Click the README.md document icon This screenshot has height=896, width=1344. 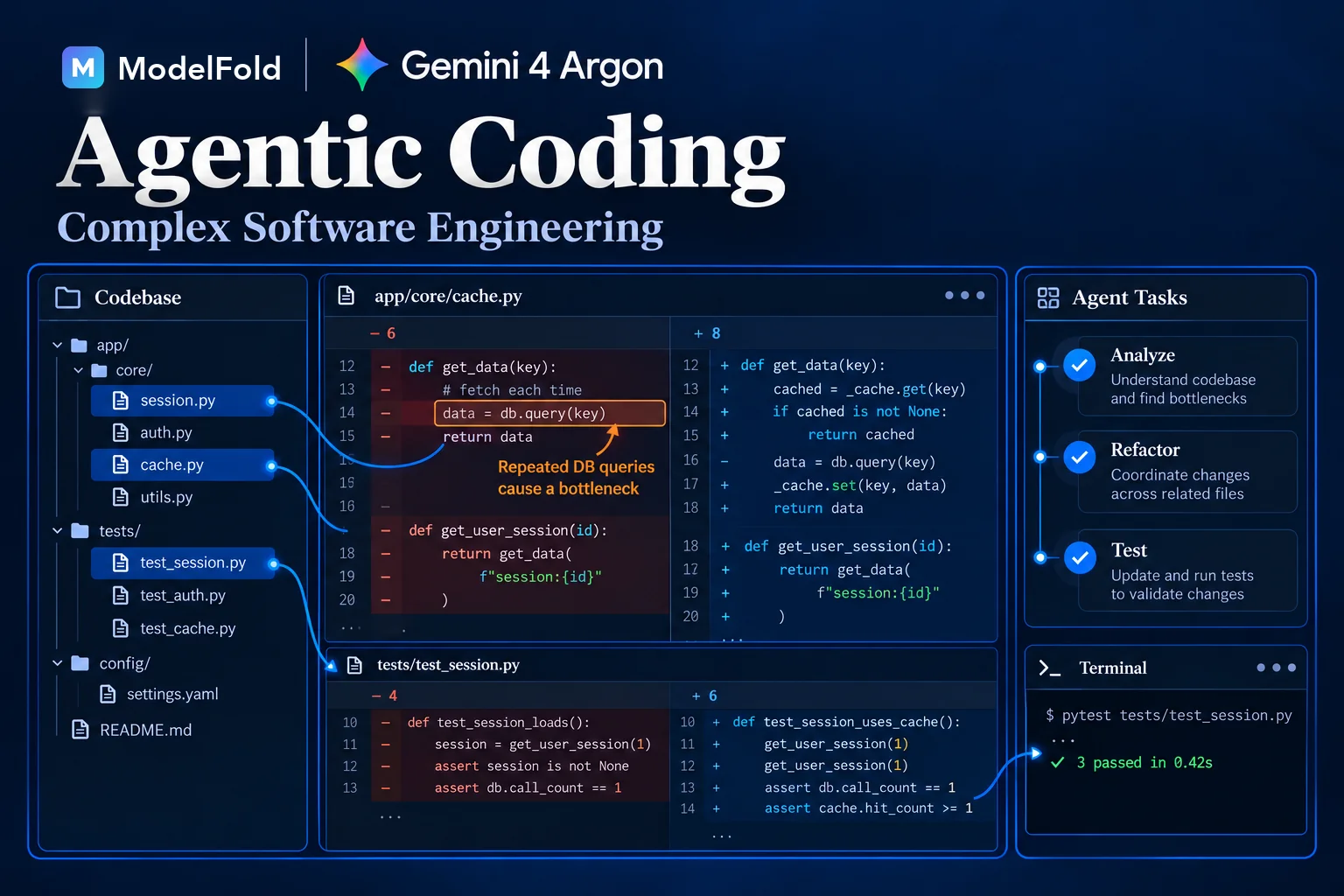click(x=80, y=730)
